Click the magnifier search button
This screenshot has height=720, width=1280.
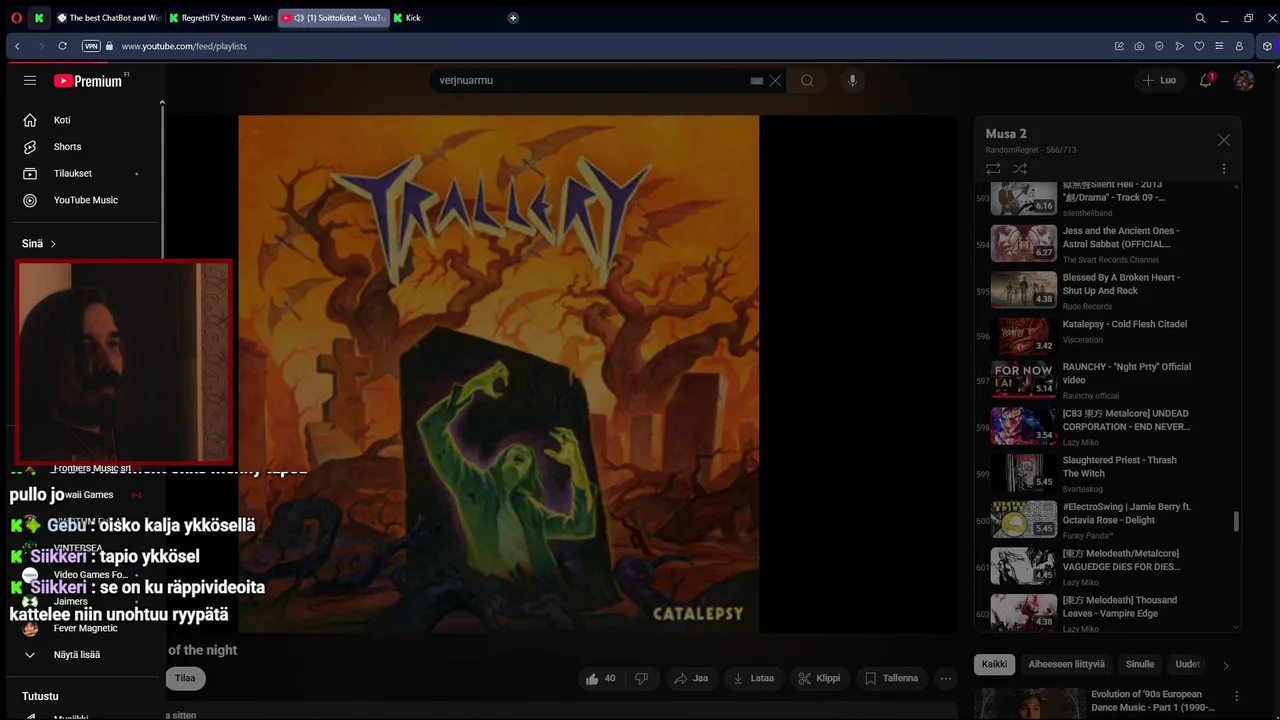click(x=807, y=81)
